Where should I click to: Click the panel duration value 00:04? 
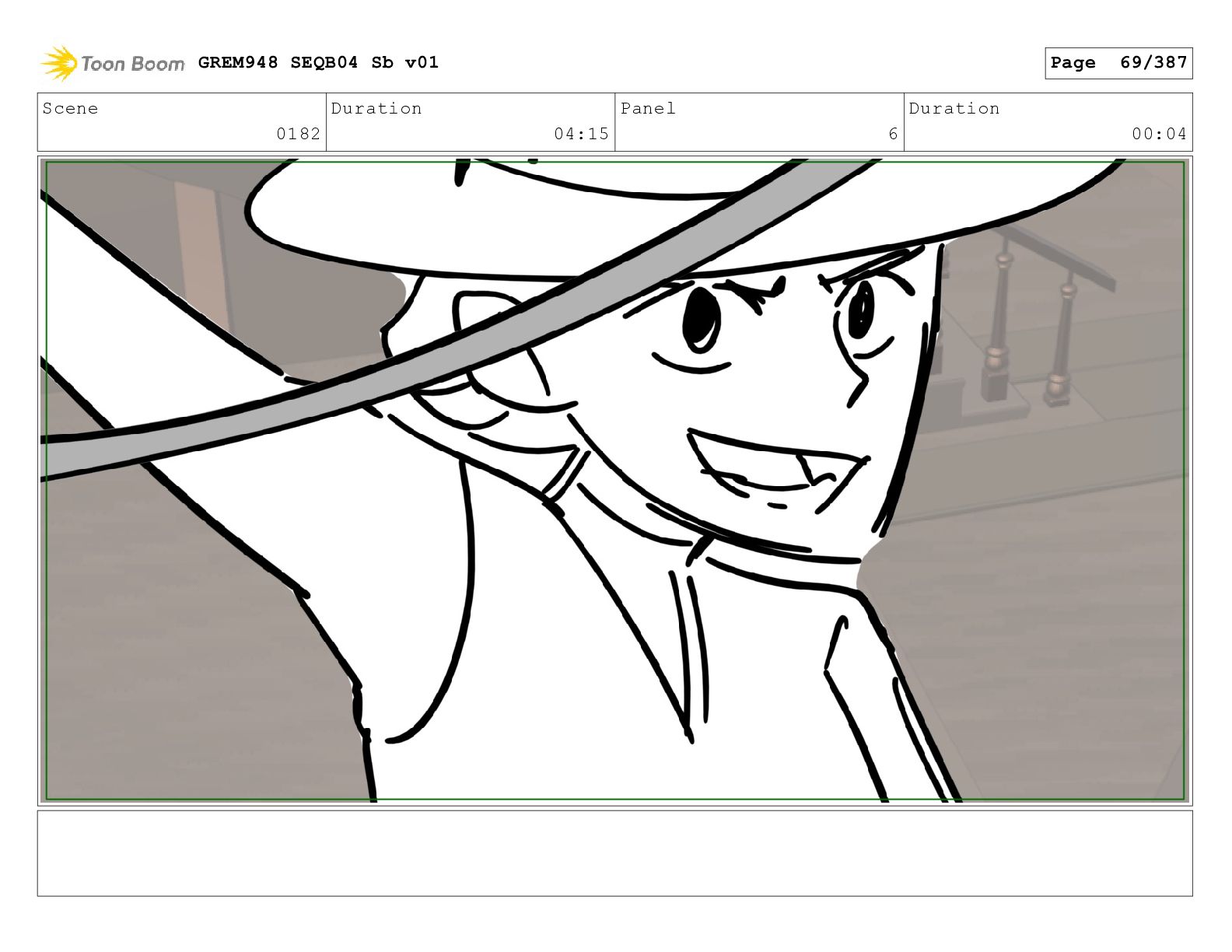(x=1159, y=134)
